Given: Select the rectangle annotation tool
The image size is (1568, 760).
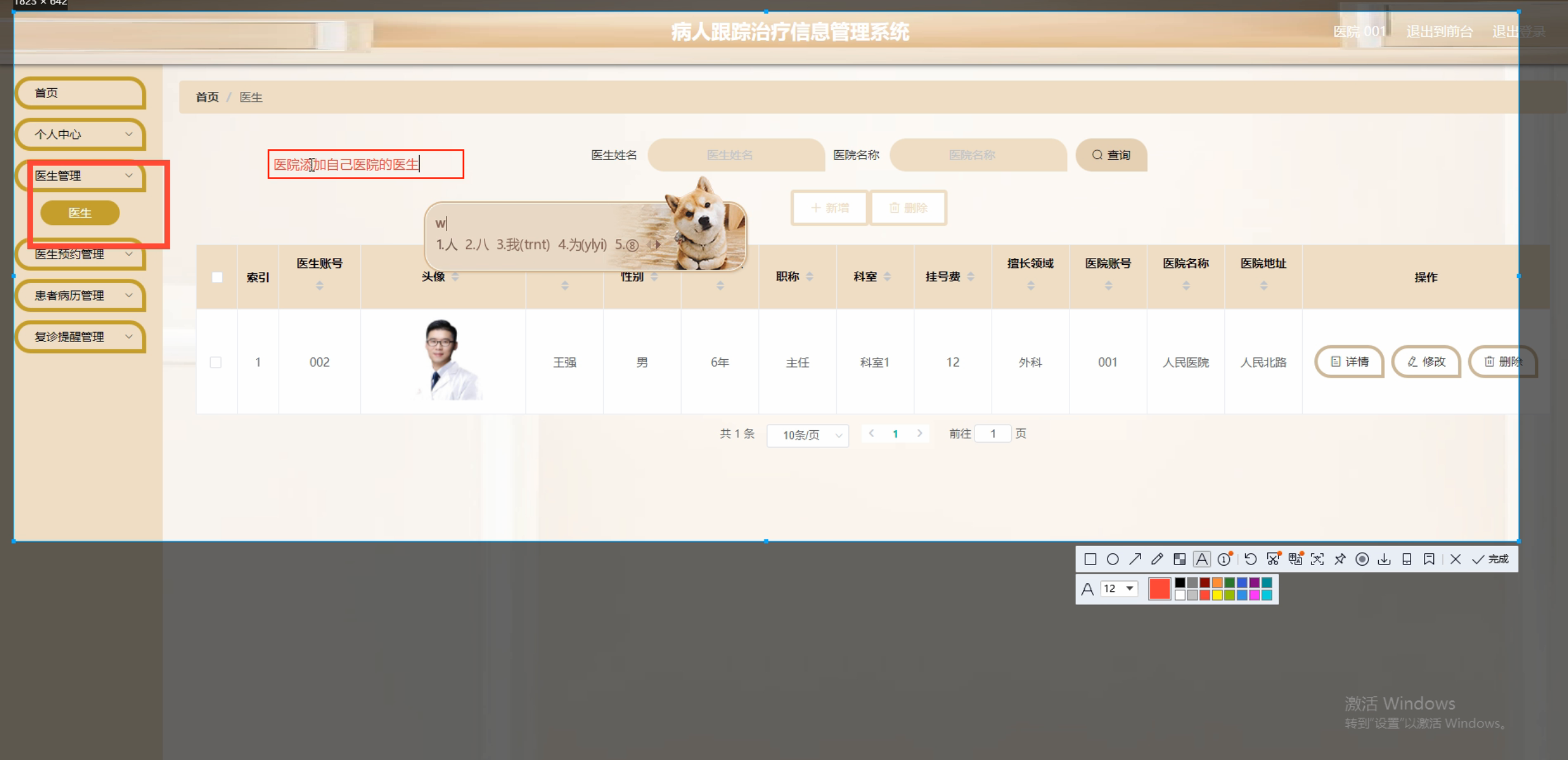Looking at the screenshot, I should point(1090,559).
